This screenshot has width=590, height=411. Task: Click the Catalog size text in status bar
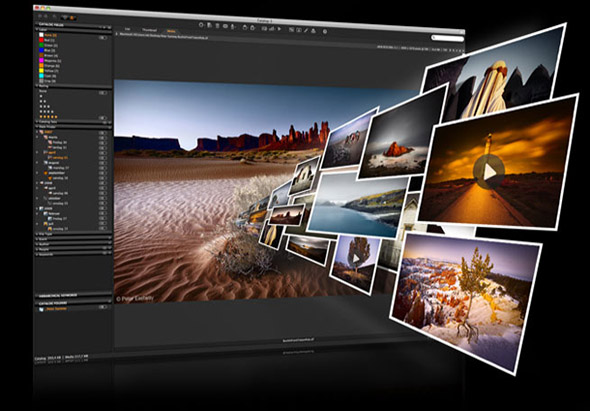(48, 358)
